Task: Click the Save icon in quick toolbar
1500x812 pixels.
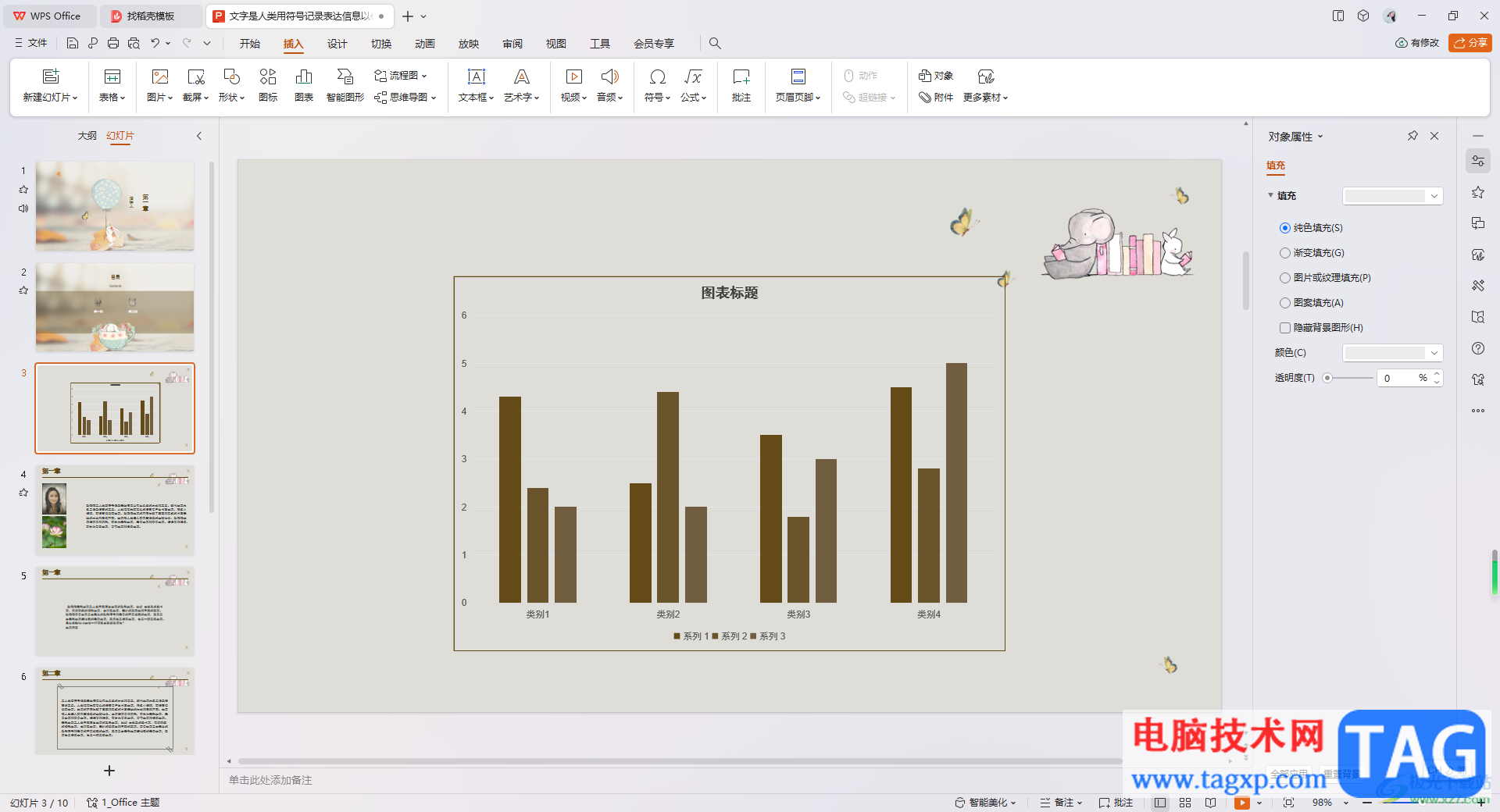Action: click(x=72, y=43)
